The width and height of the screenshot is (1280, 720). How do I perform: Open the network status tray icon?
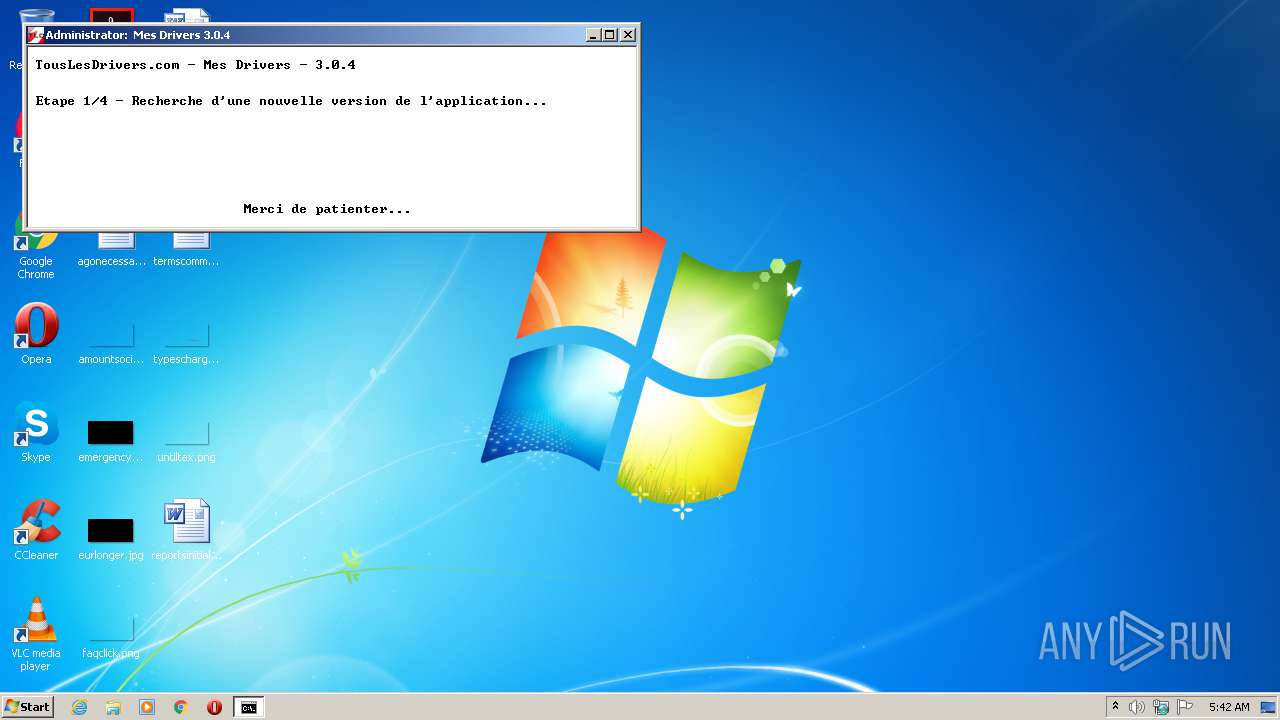(x=1161, y=707)
